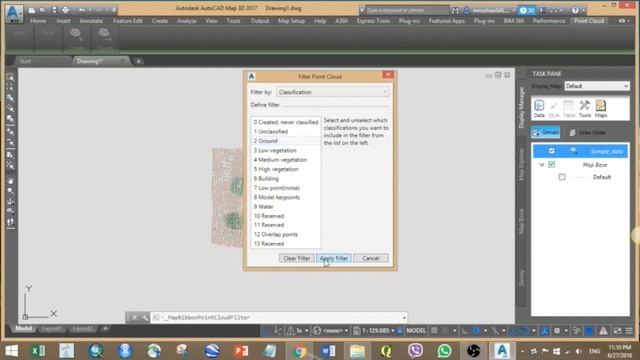Viewport: 640px width, 360px height.
Task: Click the command line close X icon
Action: point(134,317)
